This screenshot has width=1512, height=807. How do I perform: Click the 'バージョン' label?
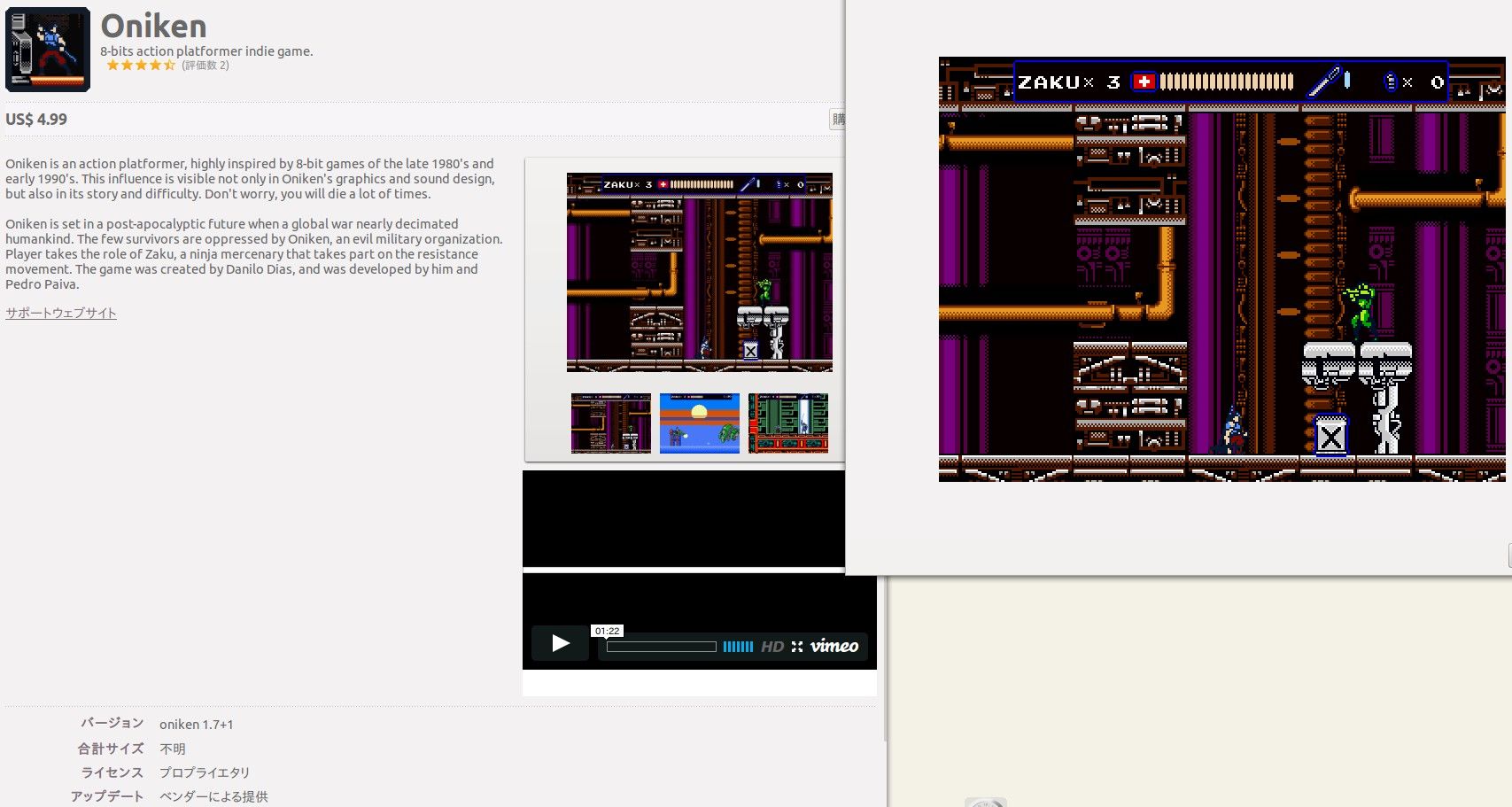(112, 724)
